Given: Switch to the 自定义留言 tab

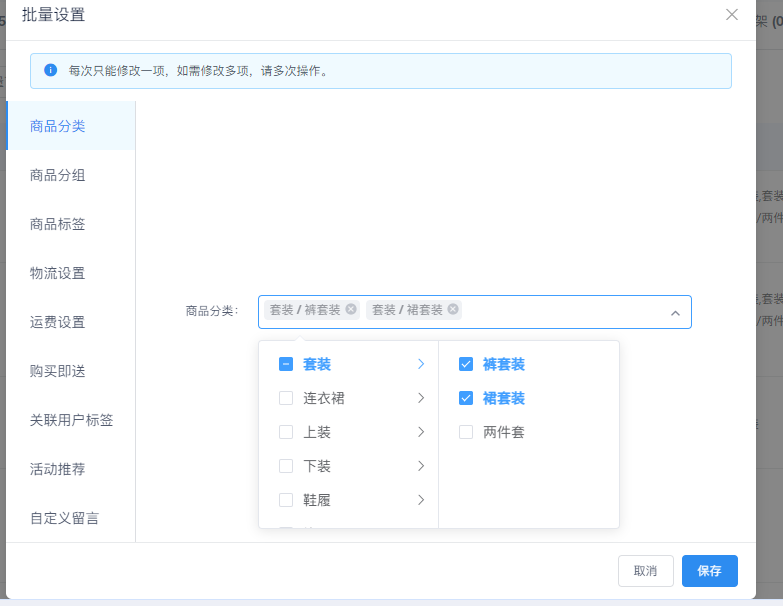Looking at the screenshot, I should coord(70,517).
